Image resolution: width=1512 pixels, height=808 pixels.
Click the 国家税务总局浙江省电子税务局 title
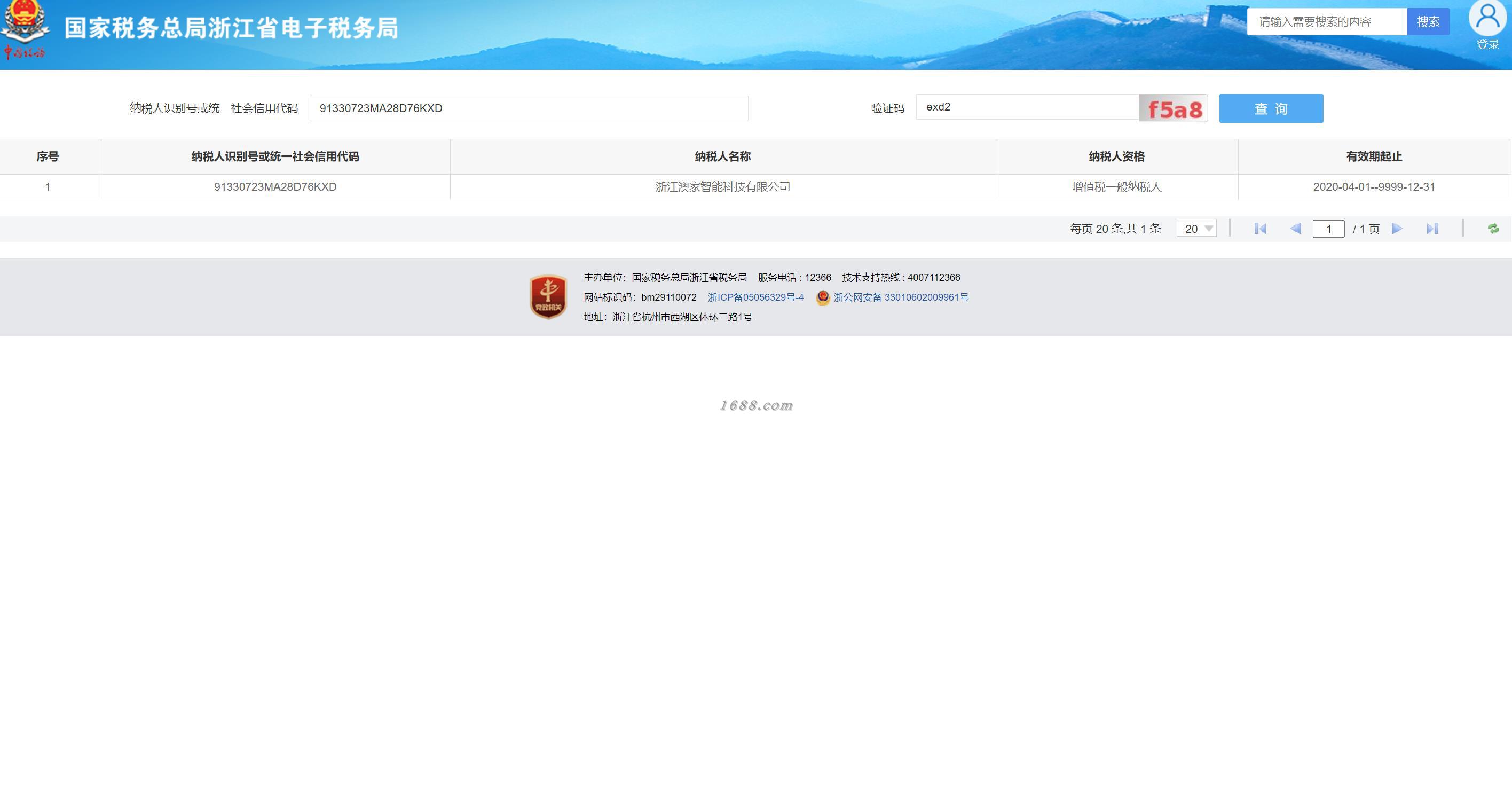point(231,28)
